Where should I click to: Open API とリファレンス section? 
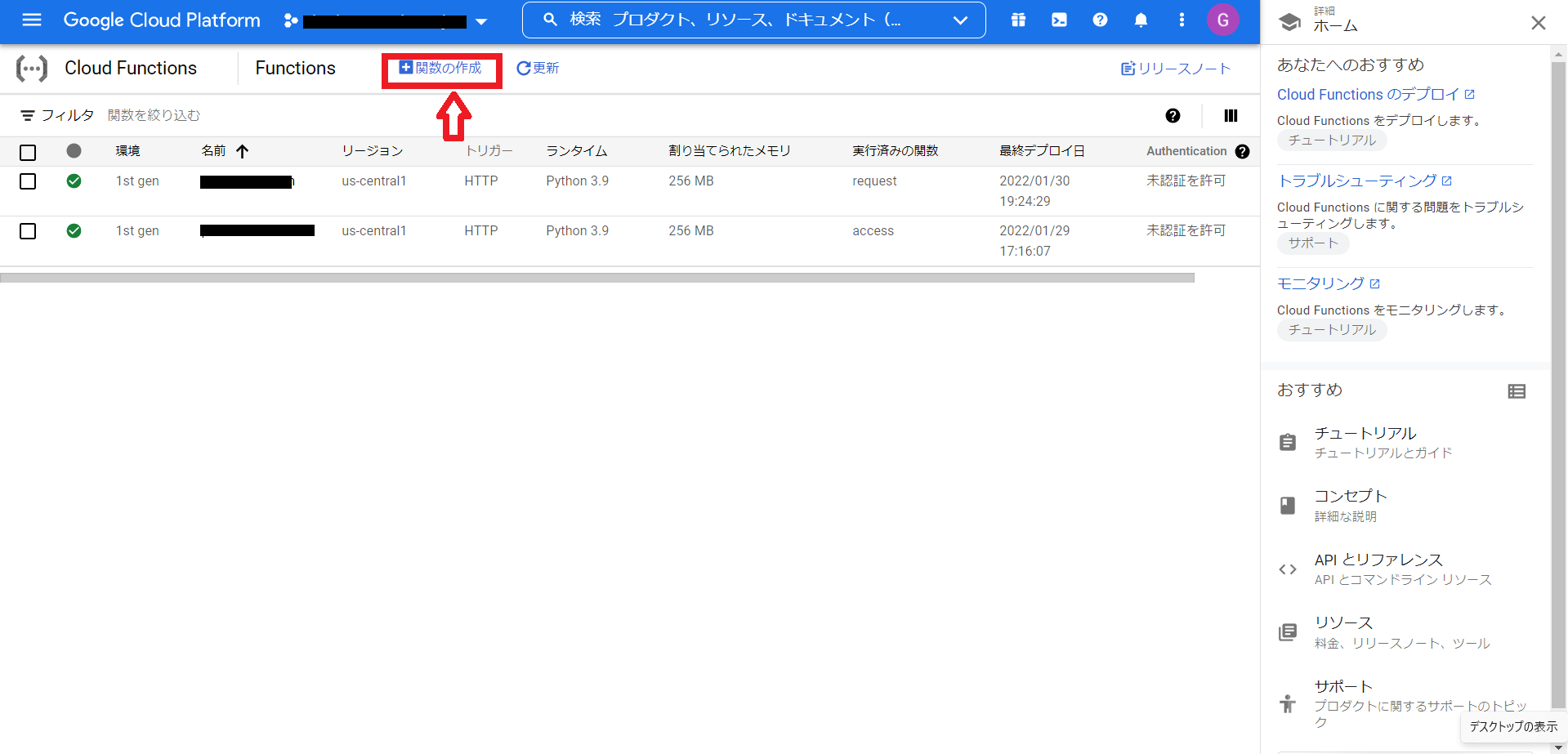(x=1402, y=569)
